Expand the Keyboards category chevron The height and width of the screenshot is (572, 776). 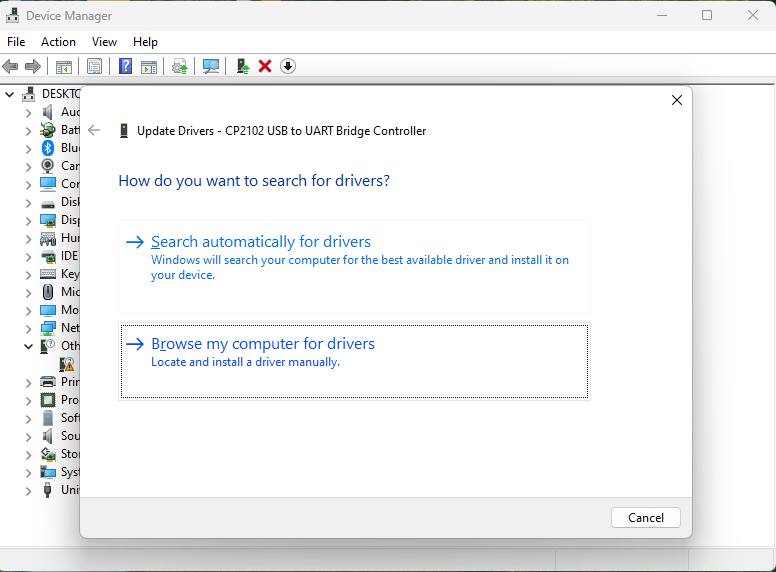pos(28,275)
